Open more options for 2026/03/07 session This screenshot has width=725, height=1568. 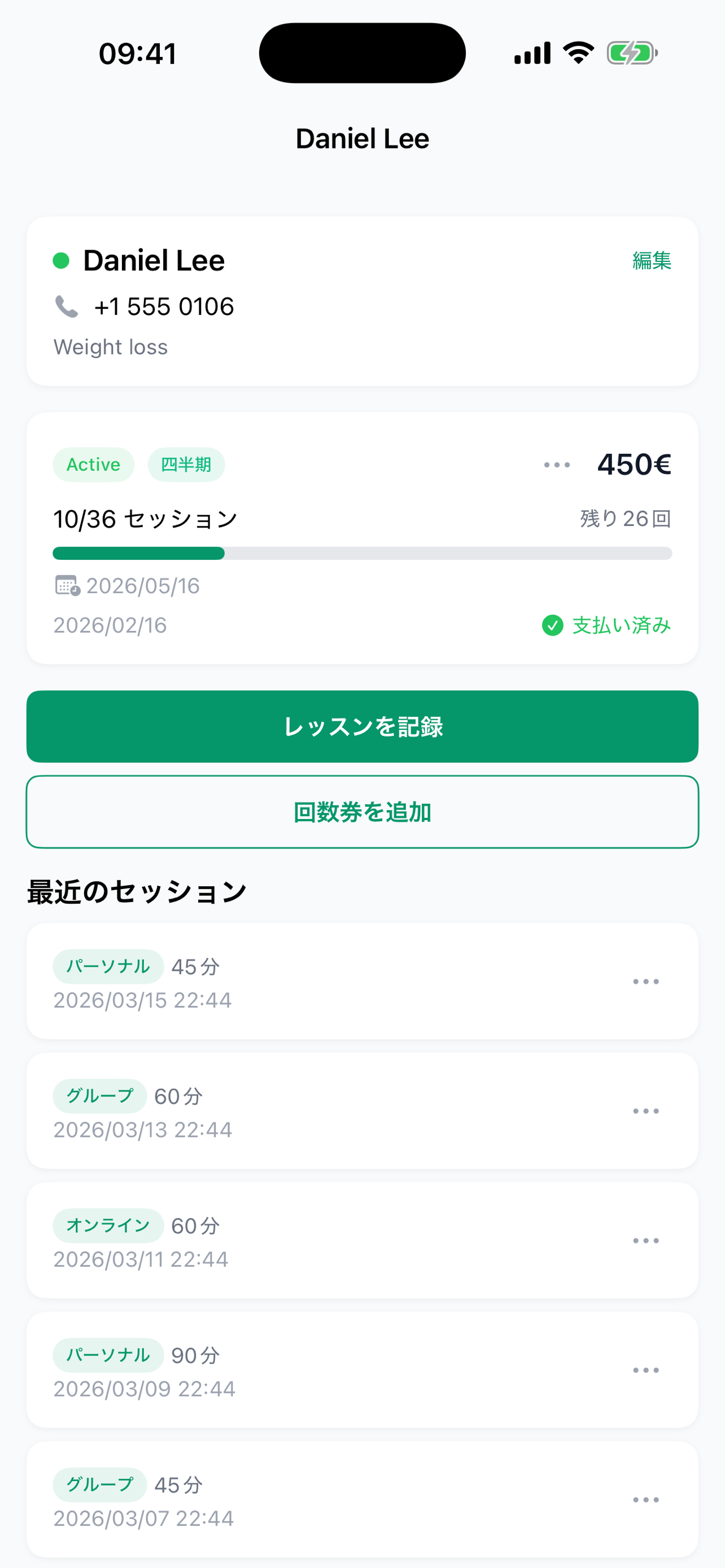tap(645, 1500)
